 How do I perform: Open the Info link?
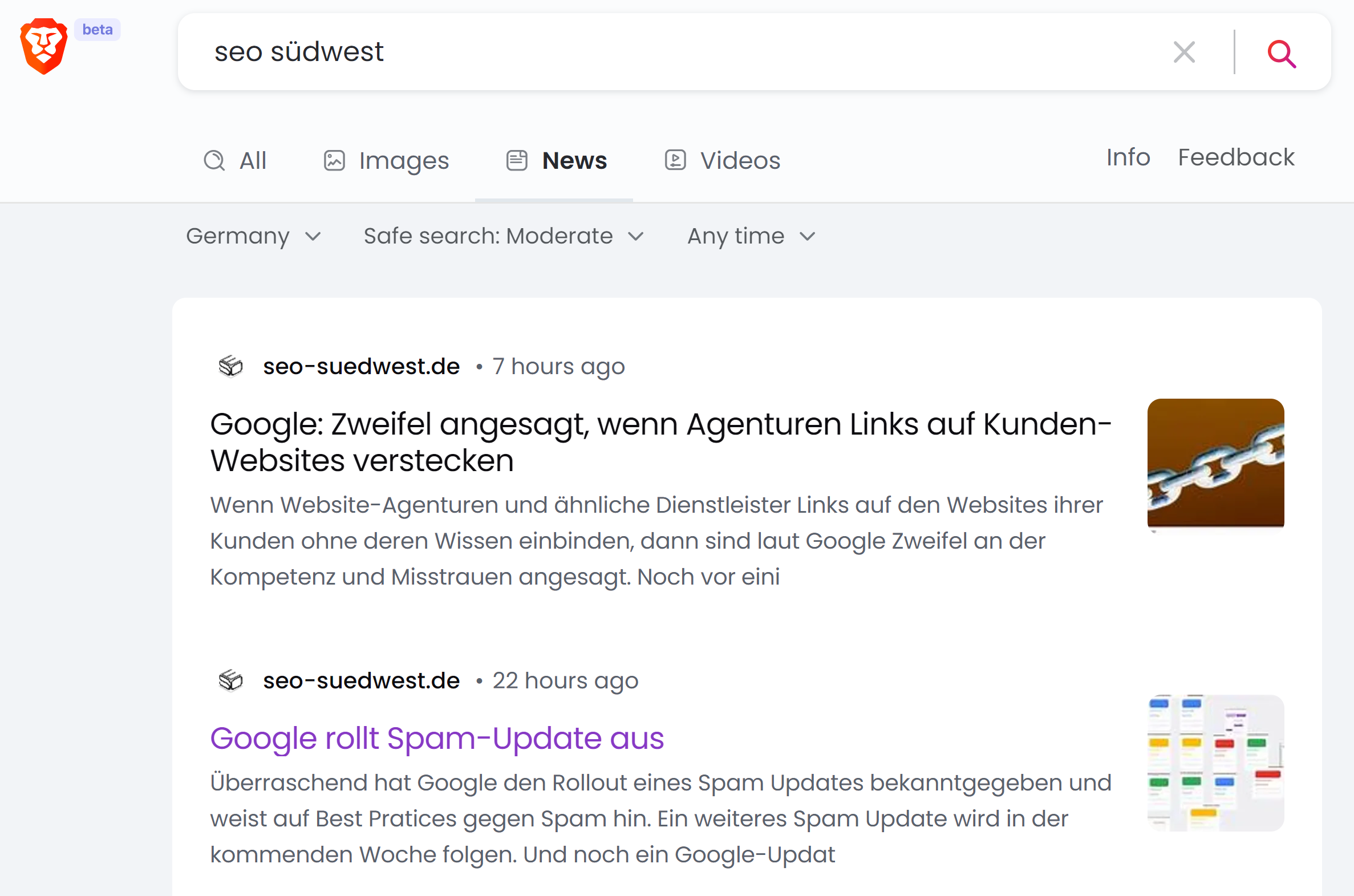coord(1127,158)
